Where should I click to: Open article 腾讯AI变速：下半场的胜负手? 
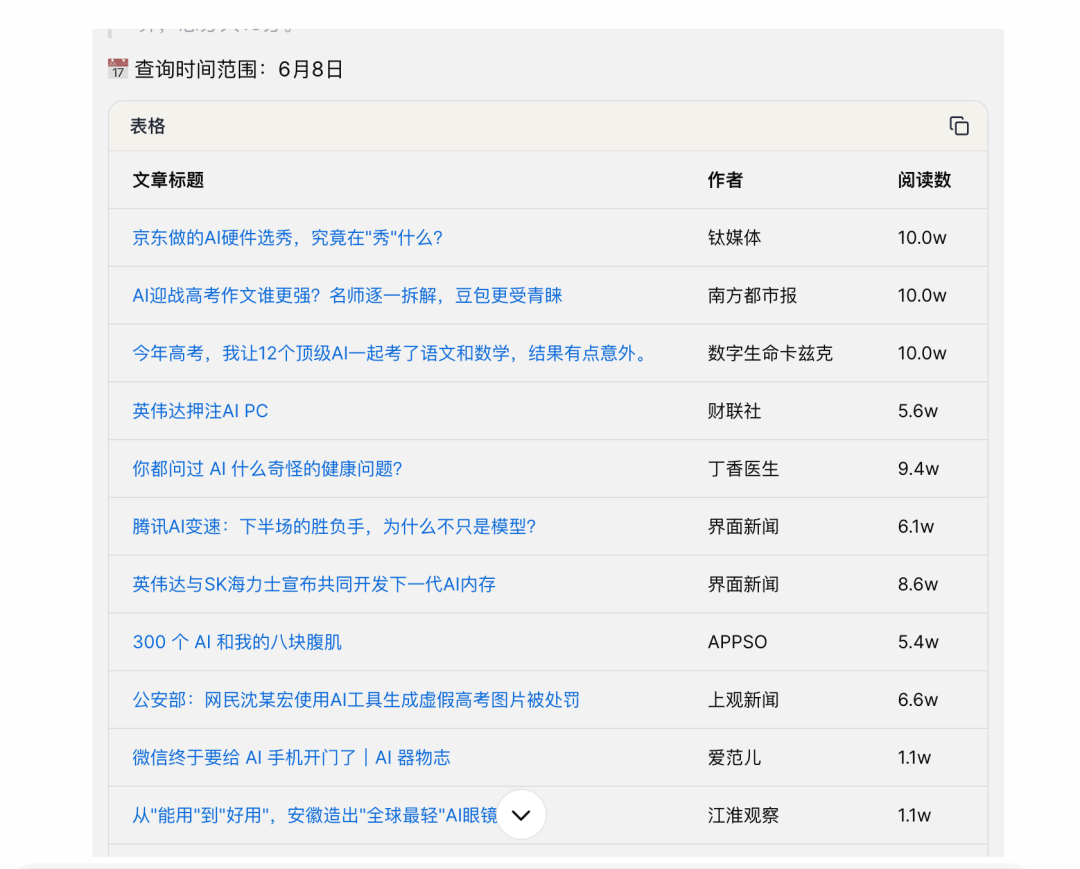pyautogui.click(x=334, y=527)
